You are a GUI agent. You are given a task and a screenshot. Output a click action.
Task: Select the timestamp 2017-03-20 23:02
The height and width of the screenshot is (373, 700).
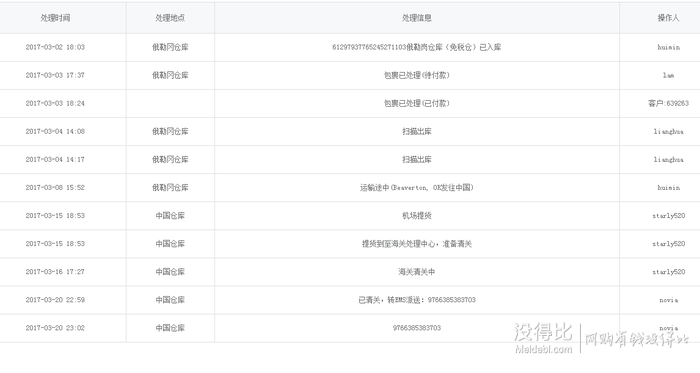[x=55, y=328]
